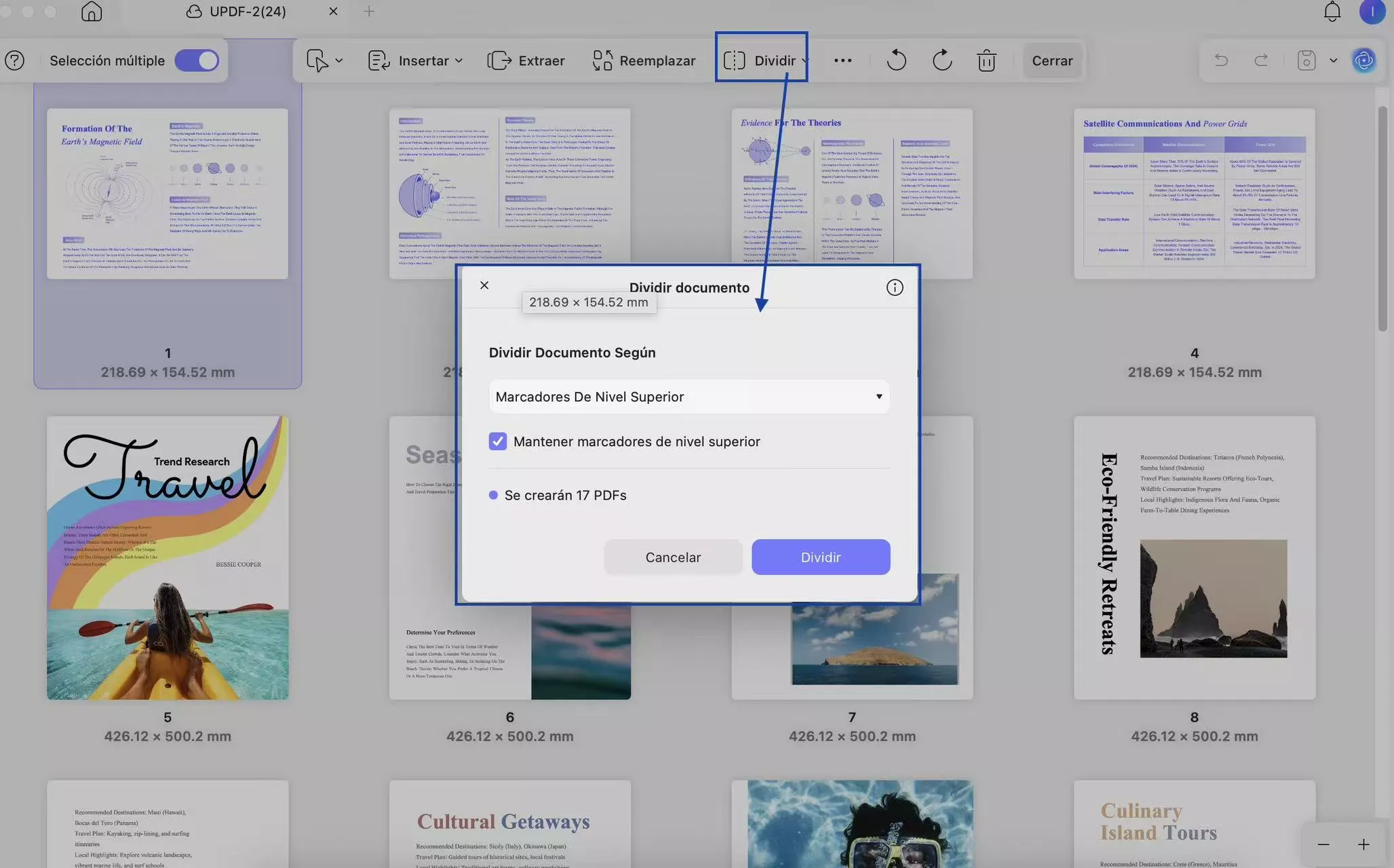
Task: Open the UPDF AI assistant icon
Action: click(1363, 60)
